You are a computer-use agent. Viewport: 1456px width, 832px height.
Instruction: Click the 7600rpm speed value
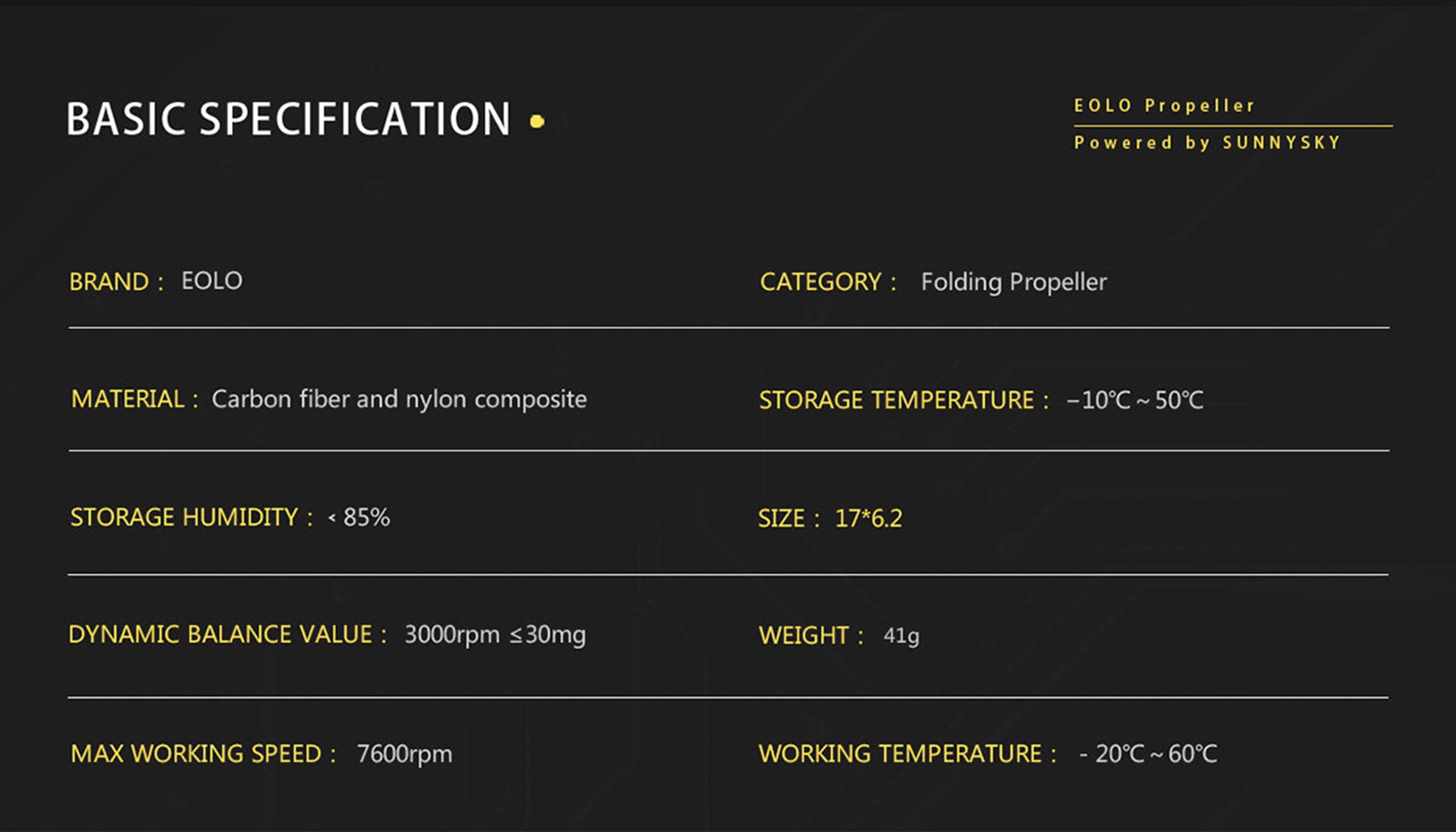point(404,754)
